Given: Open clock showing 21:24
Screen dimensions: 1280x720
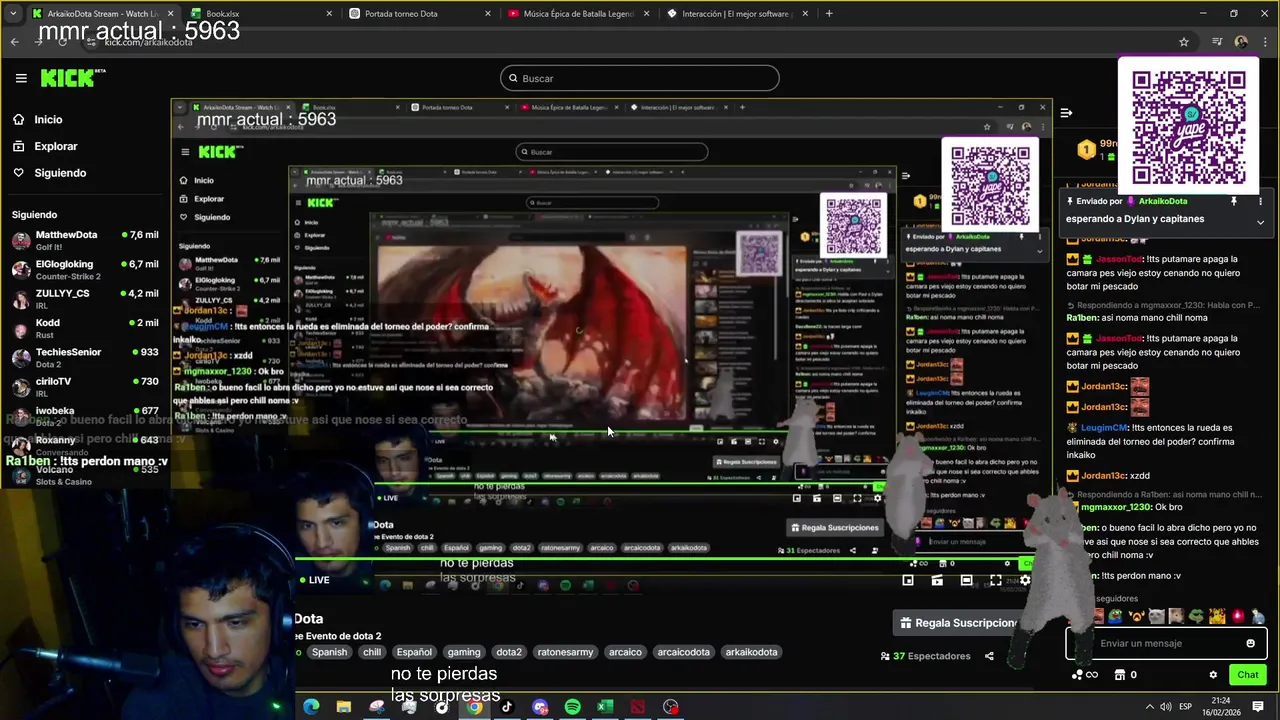Looking at the screenshot, I should 1221,706.
